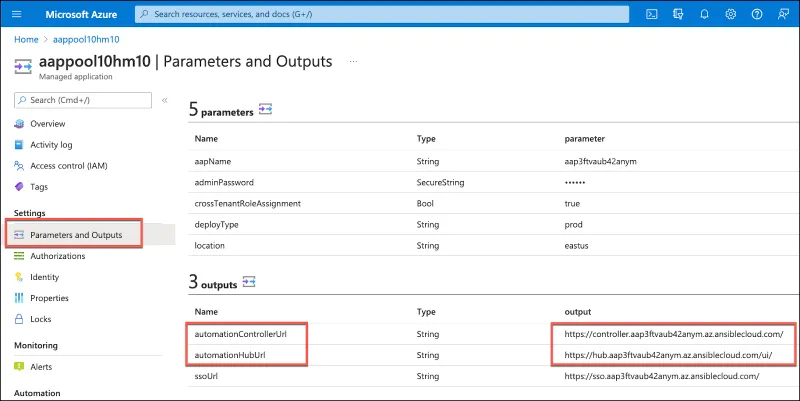Open portal settings gear icon
Image resolution: width=800 pixels, height=401 pixels.
pos(731,14)
